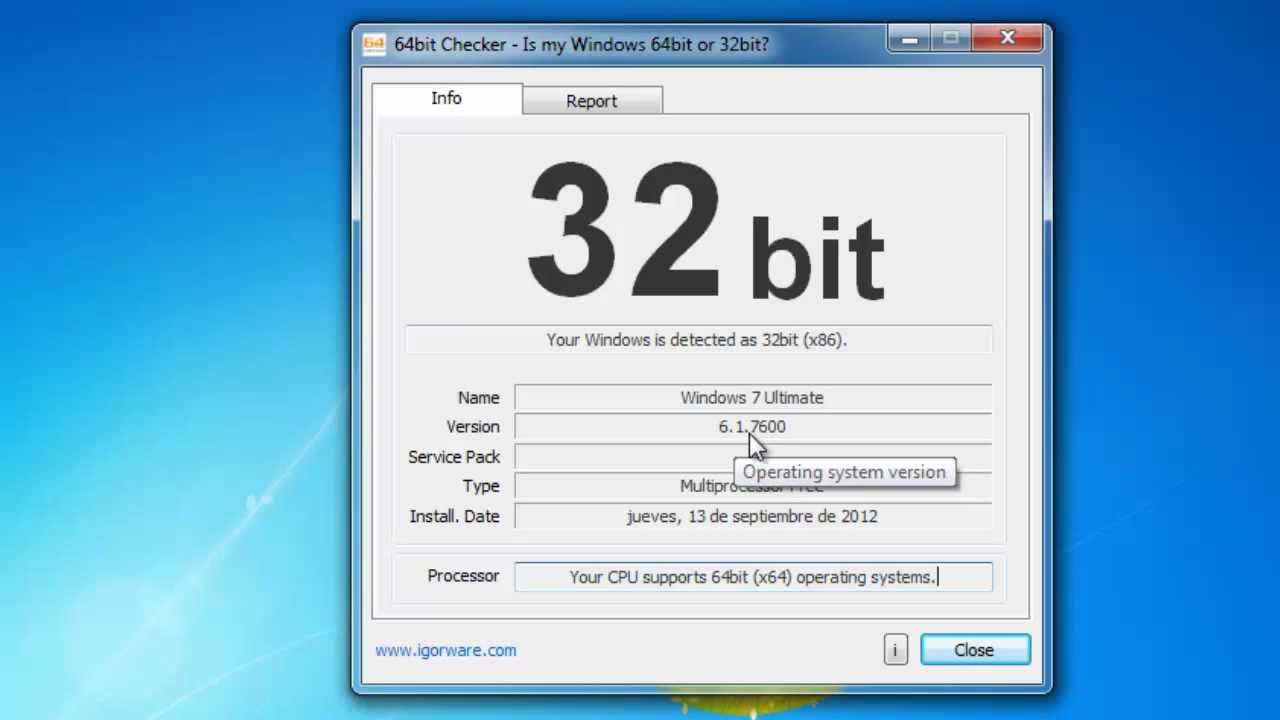
Task: Click the small 'i' about button
Action: (895, 650)
